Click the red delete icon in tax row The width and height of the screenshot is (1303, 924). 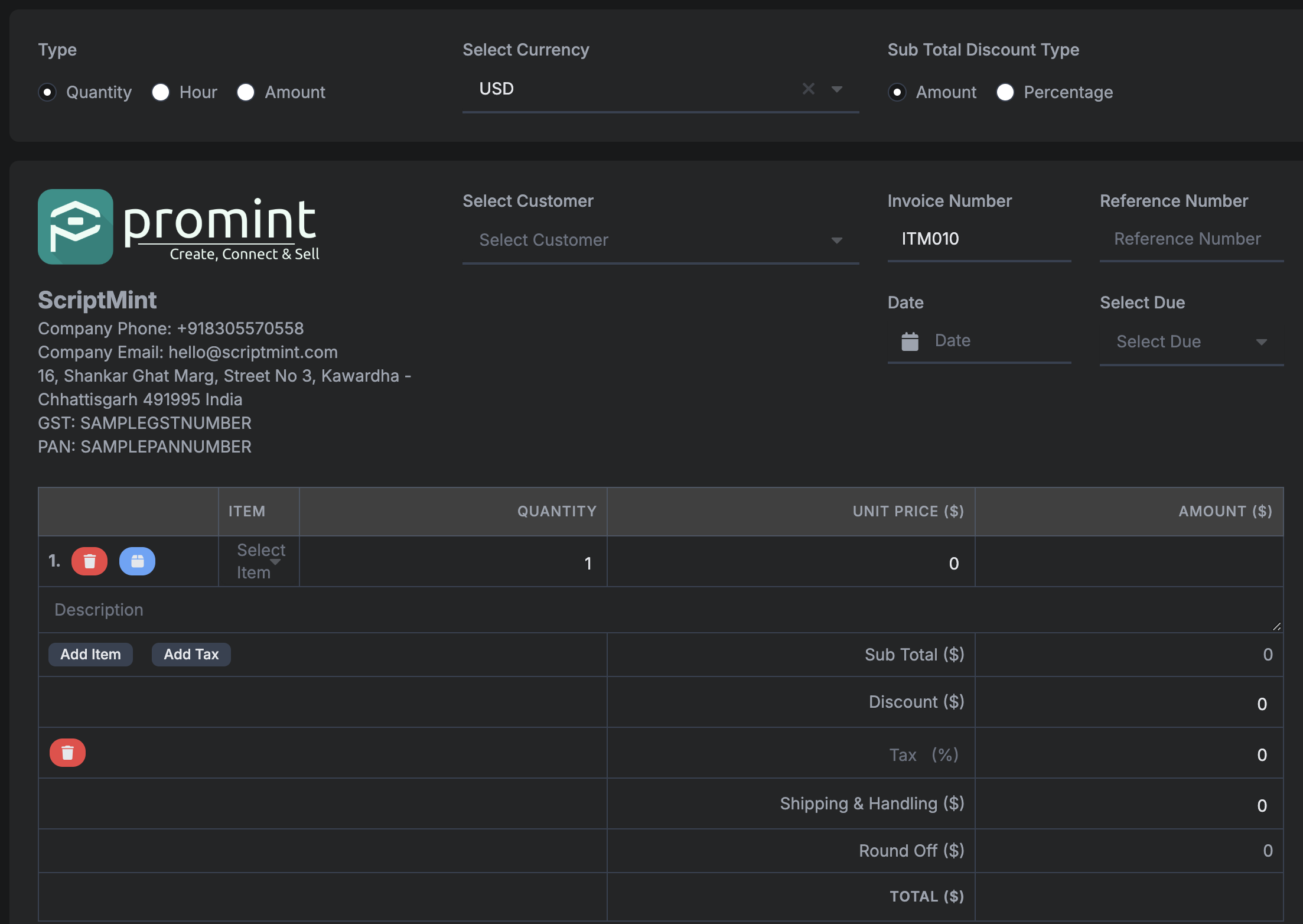(67, 753)
